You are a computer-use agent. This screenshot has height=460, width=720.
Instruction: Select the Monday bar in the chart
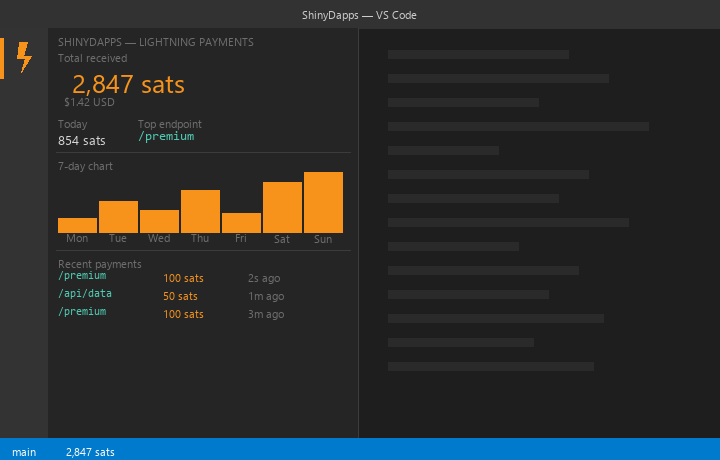[x=77, y=225]
